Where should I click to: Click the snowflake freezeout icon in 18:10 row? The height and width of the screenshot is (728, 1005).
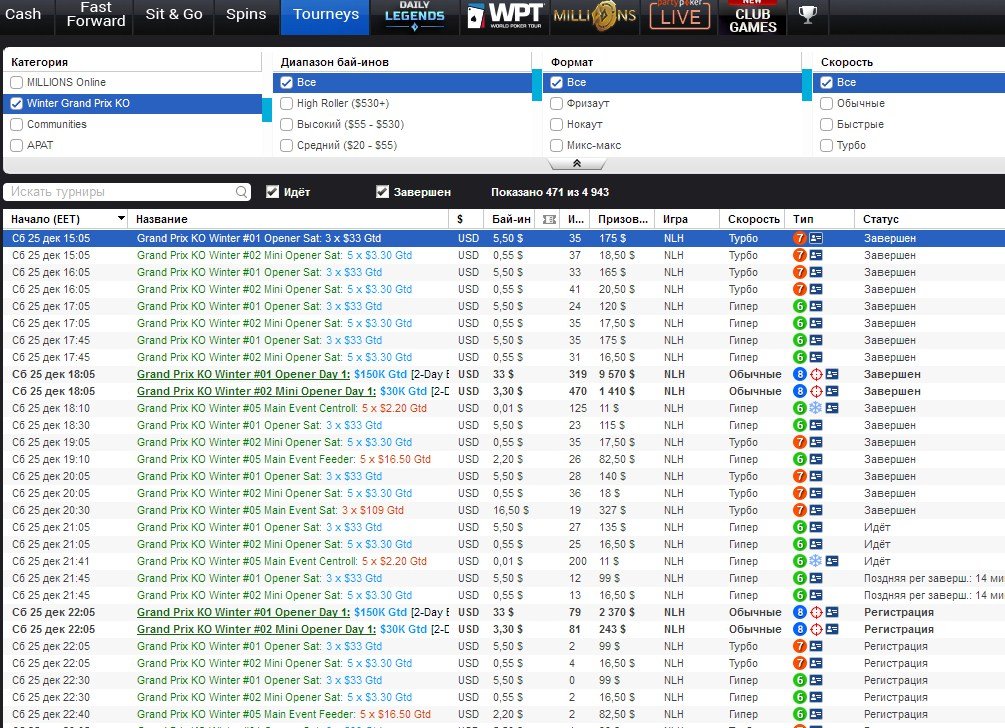815,408
